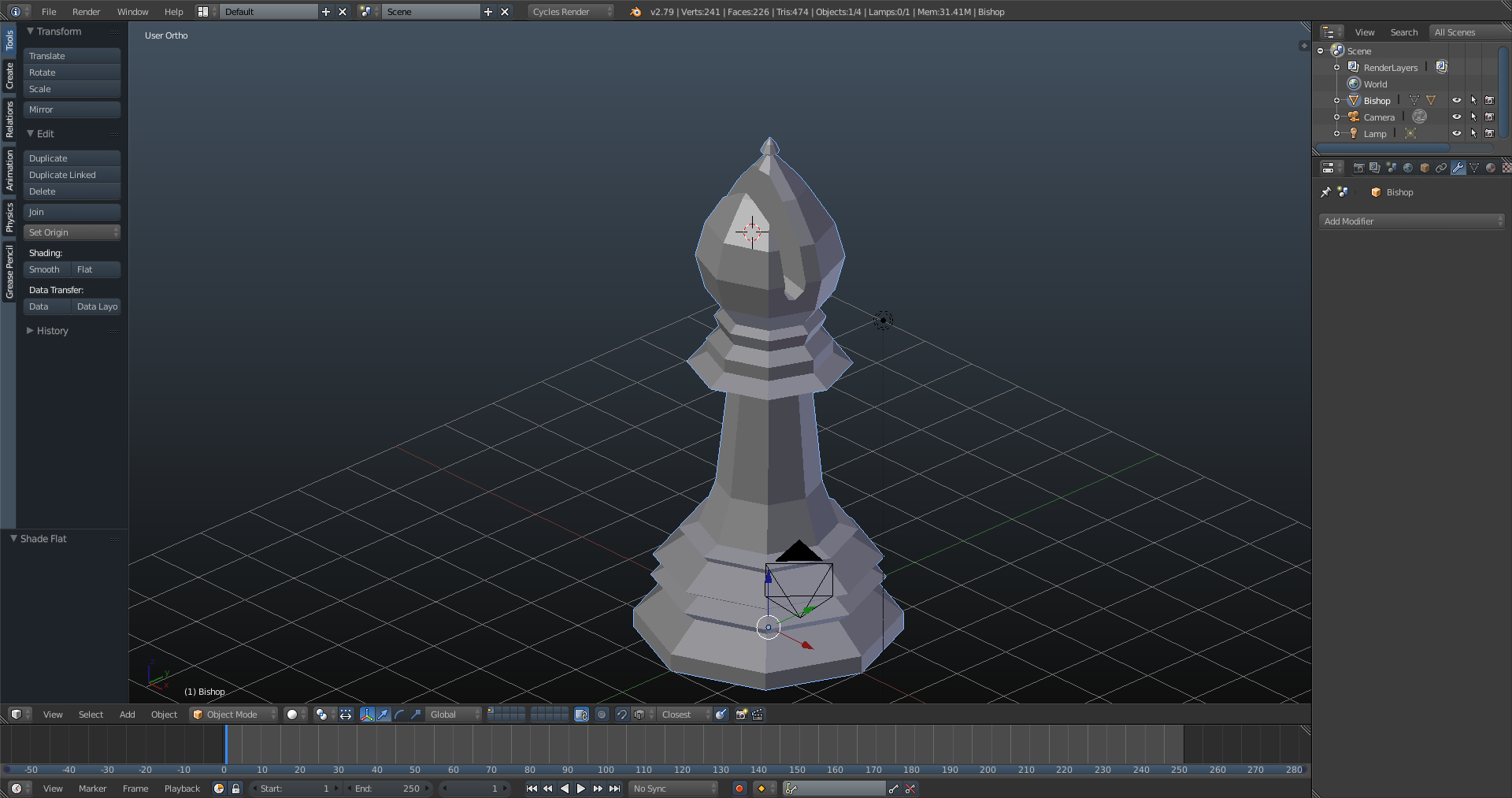Switch to the Physics tab in tool shelf
This screenshot has height=798, width=1512.
pos(9,217)
